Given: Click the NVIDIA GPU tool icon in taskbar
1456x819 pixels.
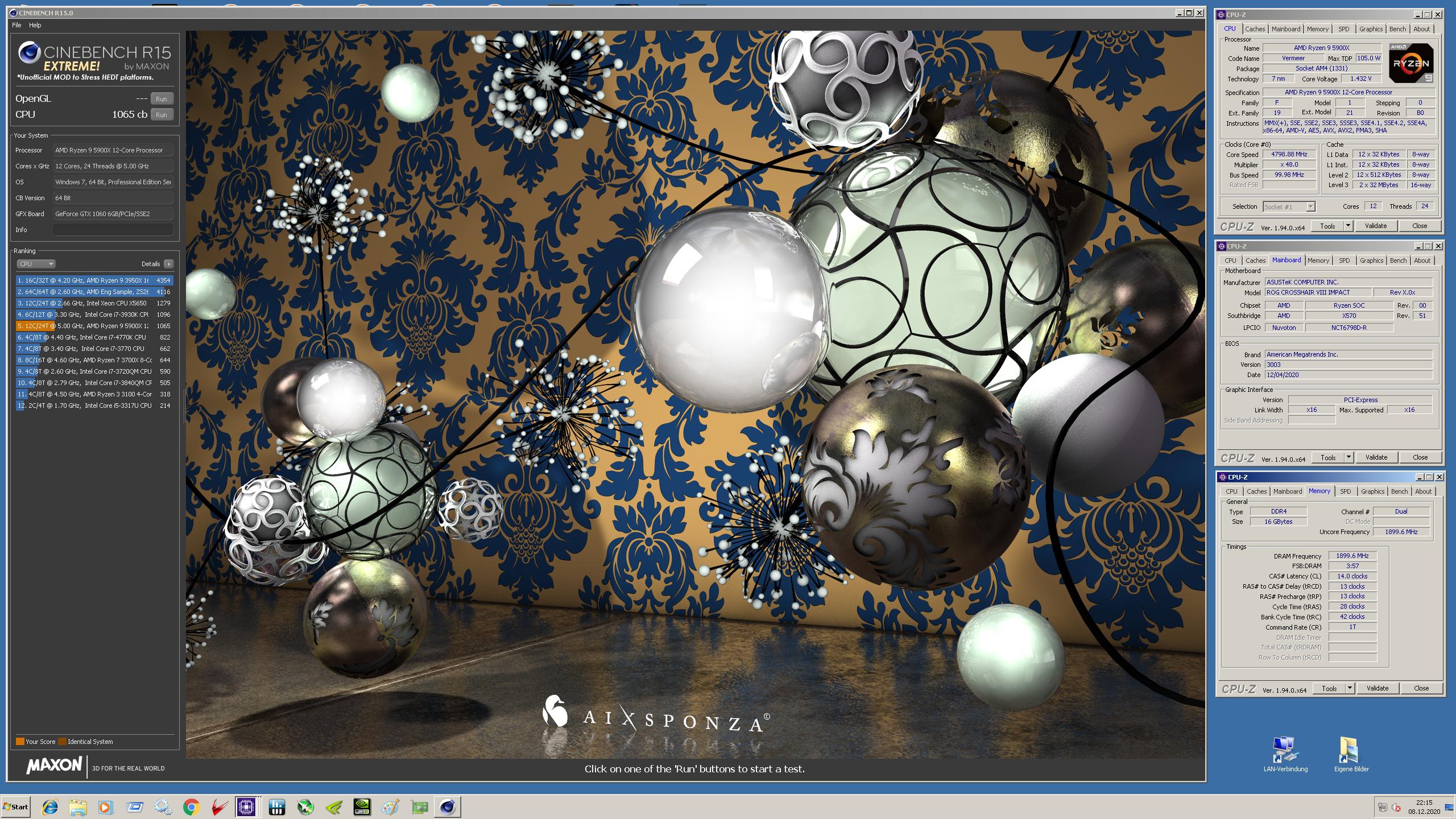Looking at the screenshot, I should 362,806.
